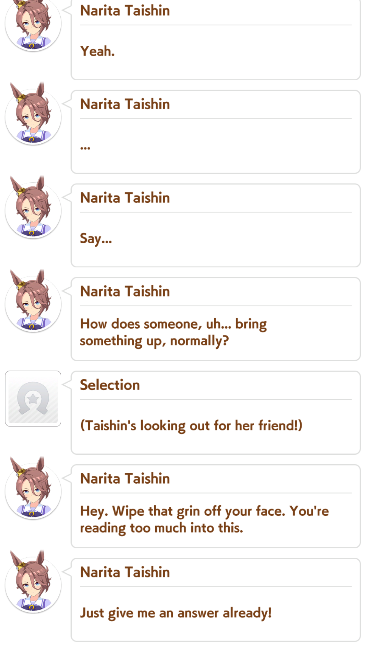Click the Narita Taishin name above "Just give me"
This screenshot has height=645, width=365.
coord(125,572)
